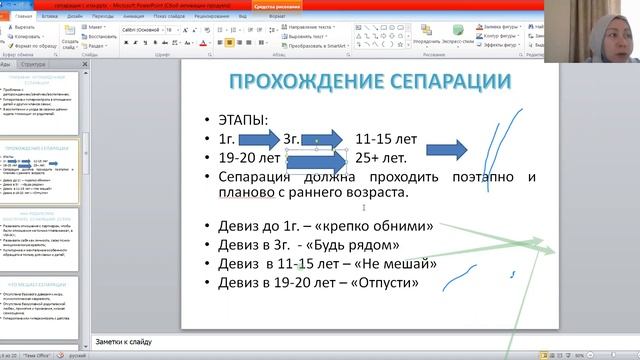This screenshot has height=360, width=640.
Task: Open Упорядочить arrange menu
Action: click(x=427, y=37)
